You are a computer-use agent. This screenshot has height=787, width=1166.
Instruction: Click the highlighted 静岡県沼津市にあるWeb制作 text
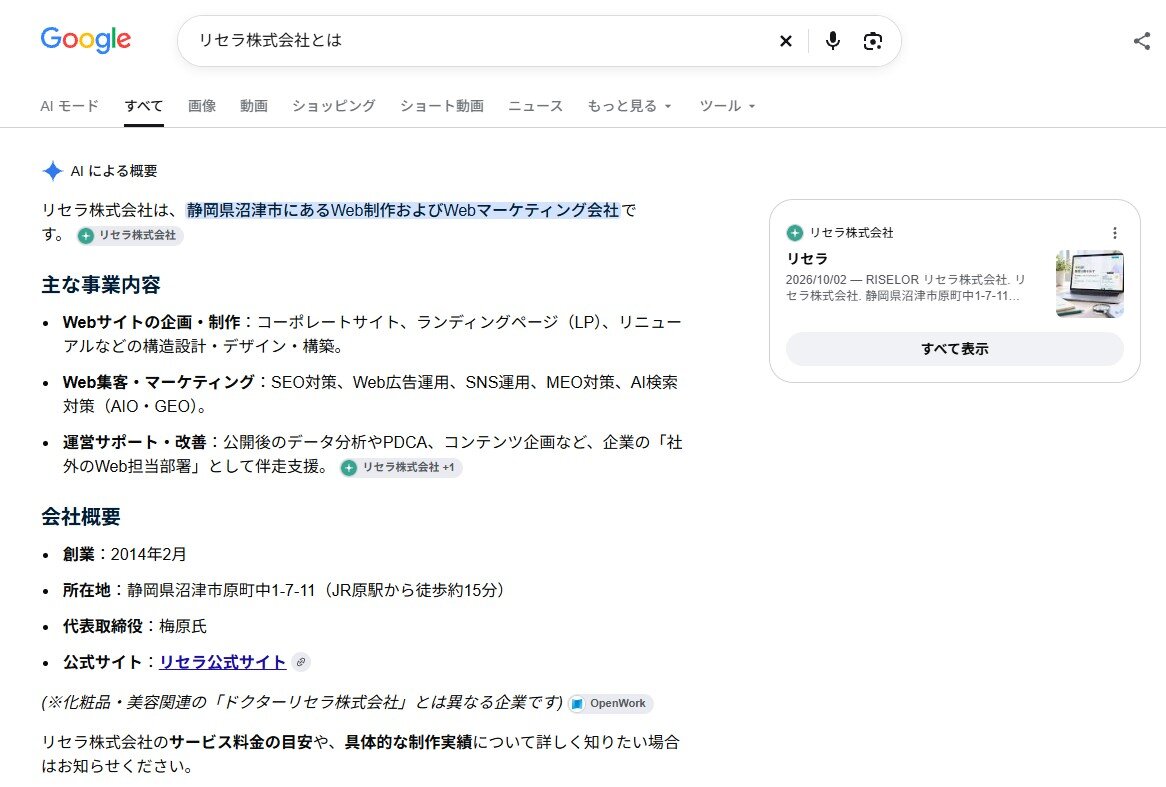click(403, 211)
